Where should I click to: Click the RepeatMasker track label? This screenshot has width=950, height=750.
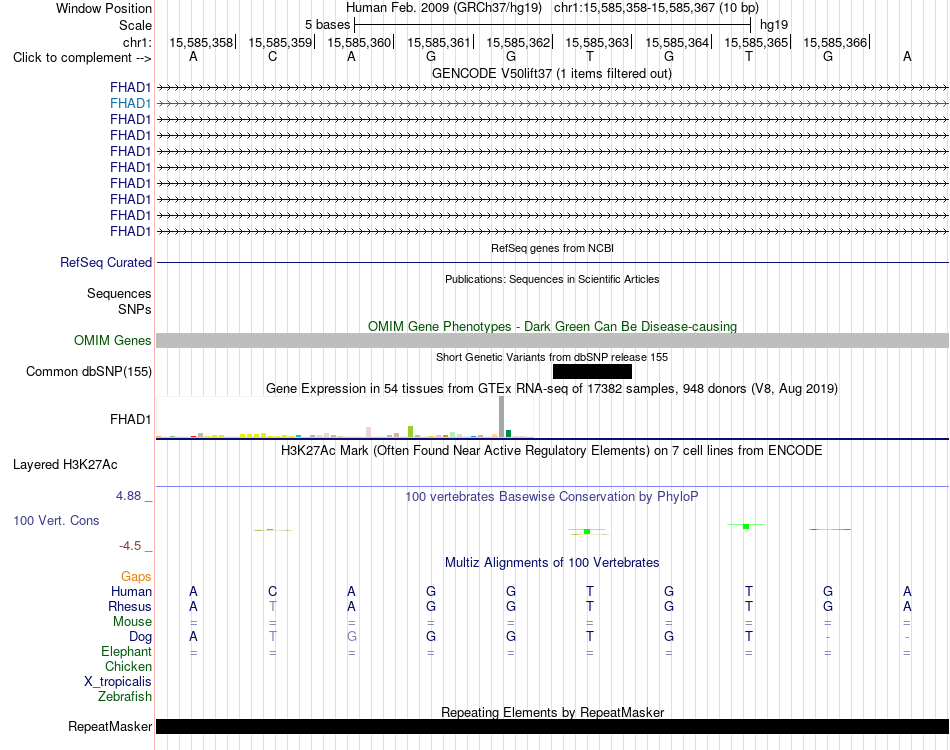point(110,726)
